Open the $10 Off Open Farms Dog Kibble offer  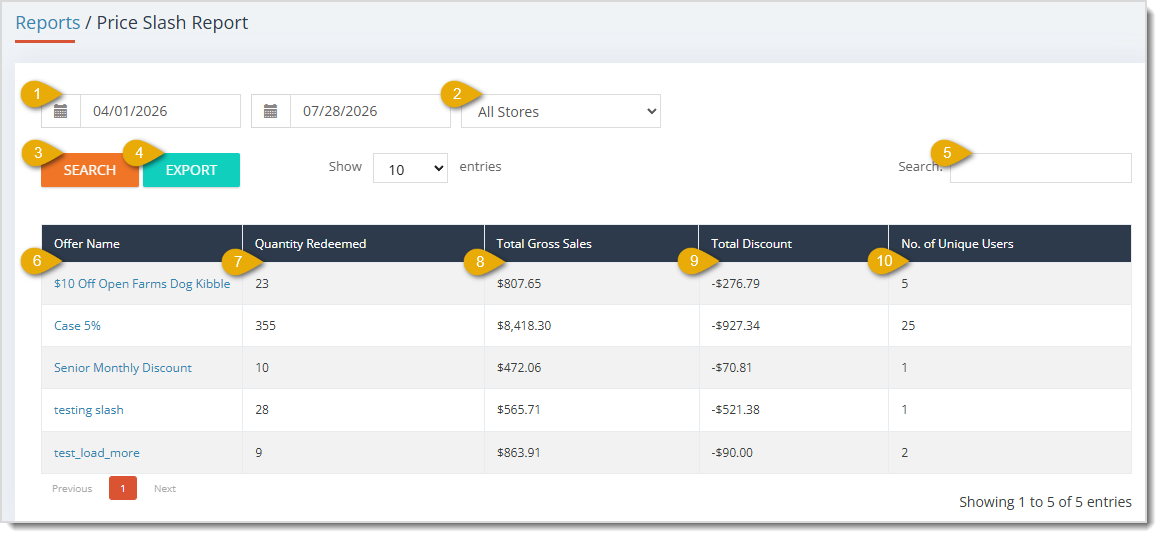click(142, 284)
